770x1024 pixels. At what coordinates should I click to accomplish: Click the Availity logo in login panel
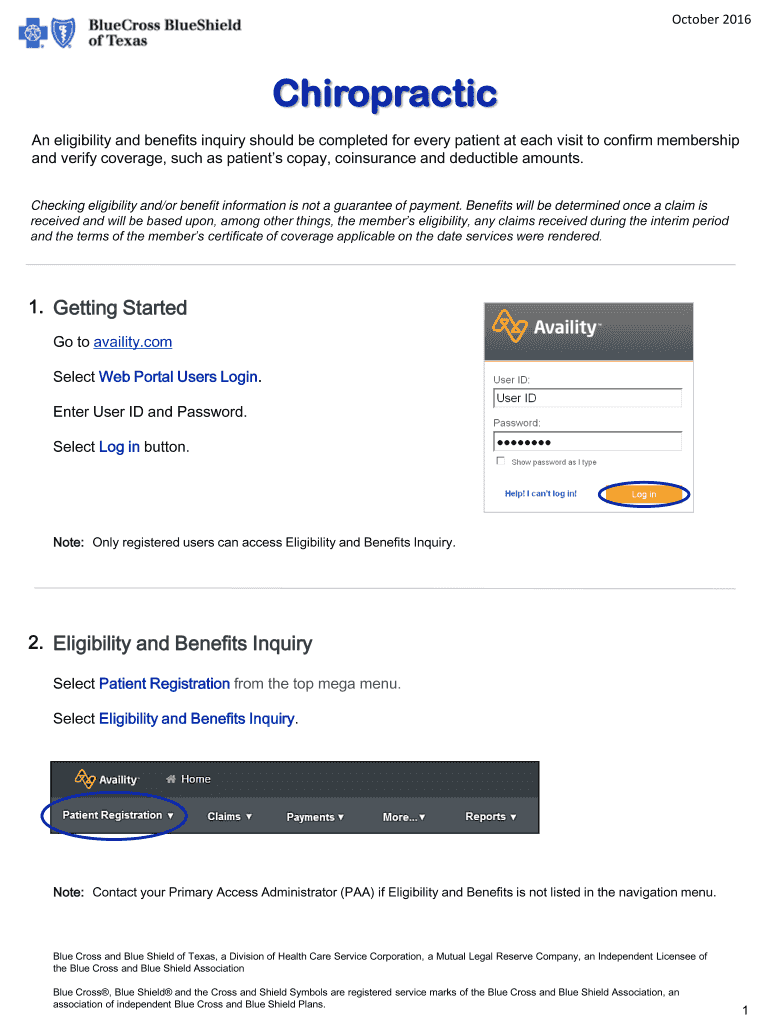[546, 327]
